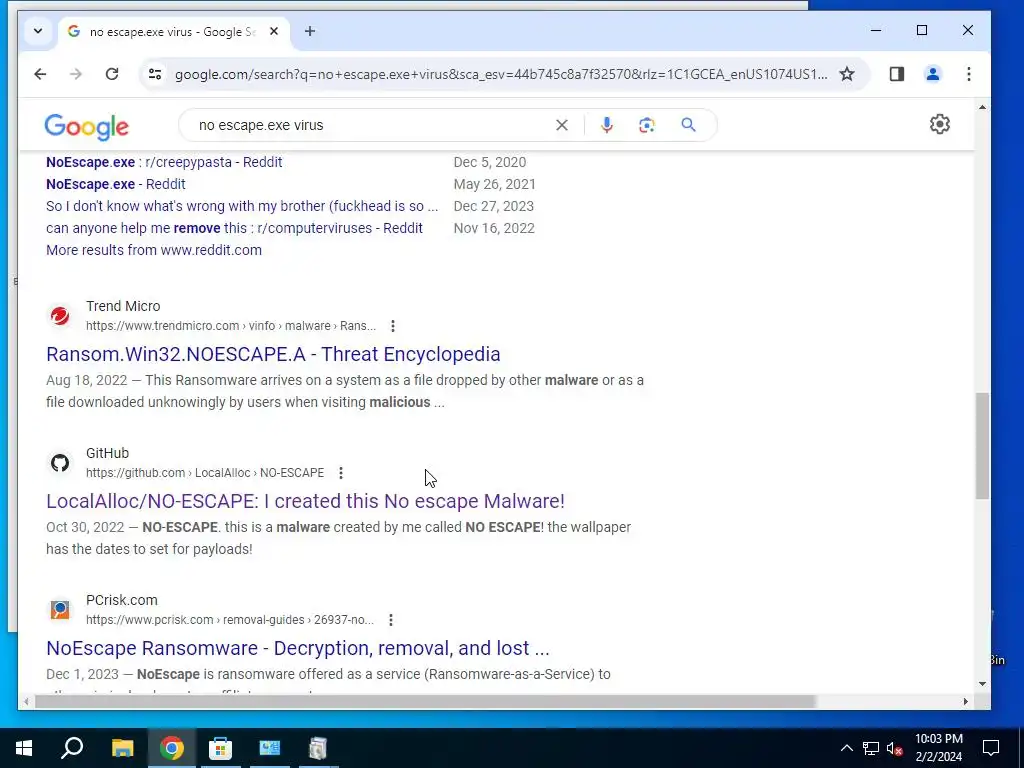Open a new tab
The height and width of the screenshot is (768, 1024).
pyautogui.click(x=310, y=31)
